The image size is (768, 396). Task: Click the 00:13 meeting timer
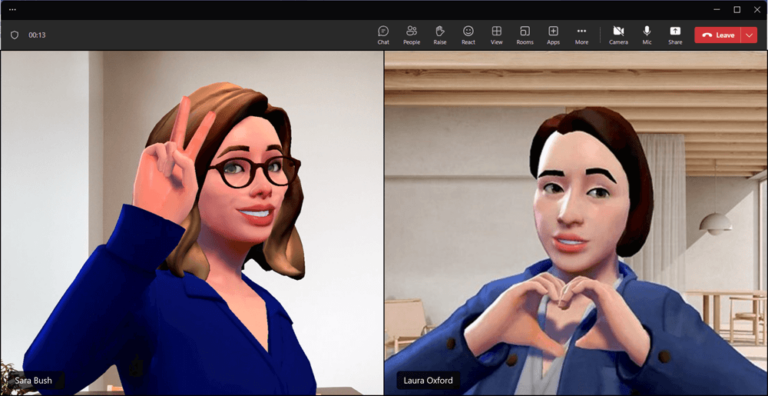pyautogui.click(x=37, y=35)
